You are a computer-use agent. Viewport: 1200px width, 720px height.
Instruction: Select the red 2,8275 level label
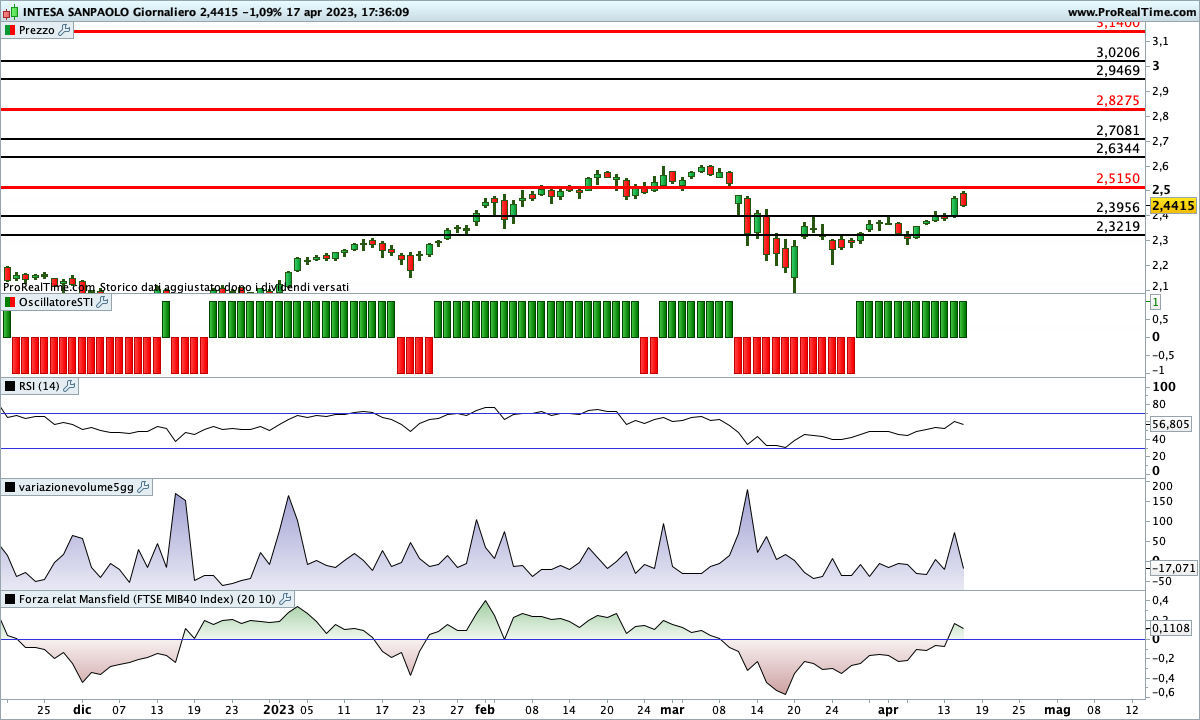(1118, 100)
